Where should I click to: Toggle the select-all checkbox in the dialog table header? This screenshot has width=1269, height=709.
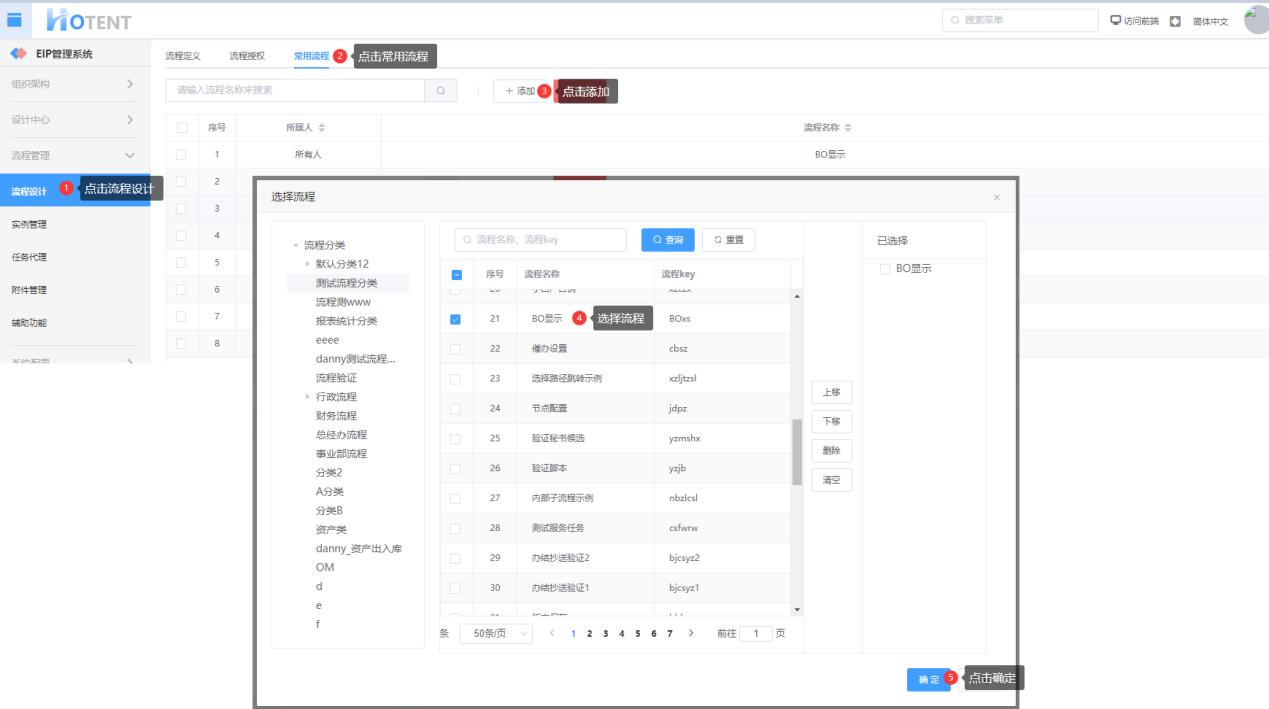456,274
